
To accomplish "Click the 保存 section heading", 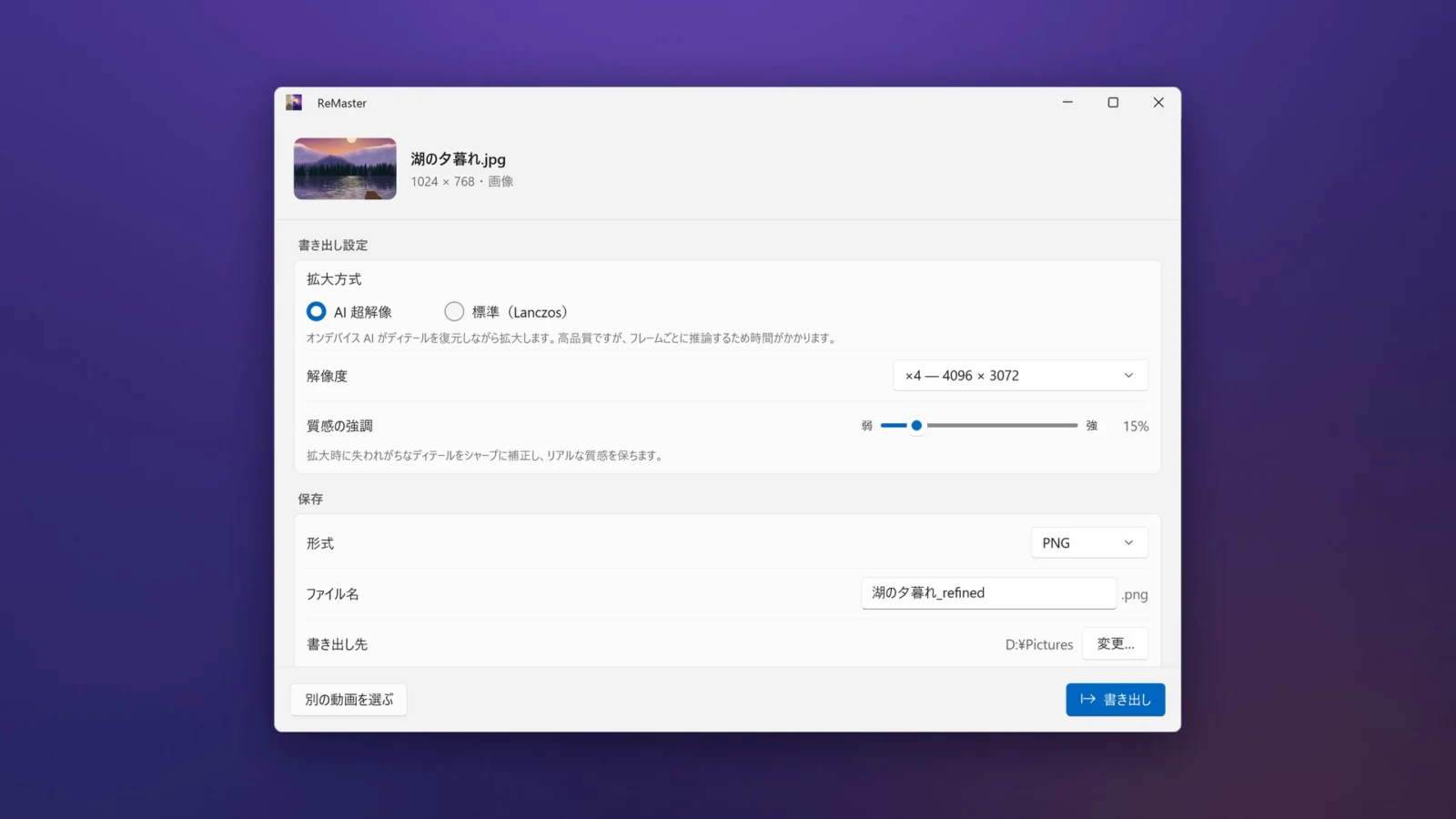I will (x=310, y=500).
